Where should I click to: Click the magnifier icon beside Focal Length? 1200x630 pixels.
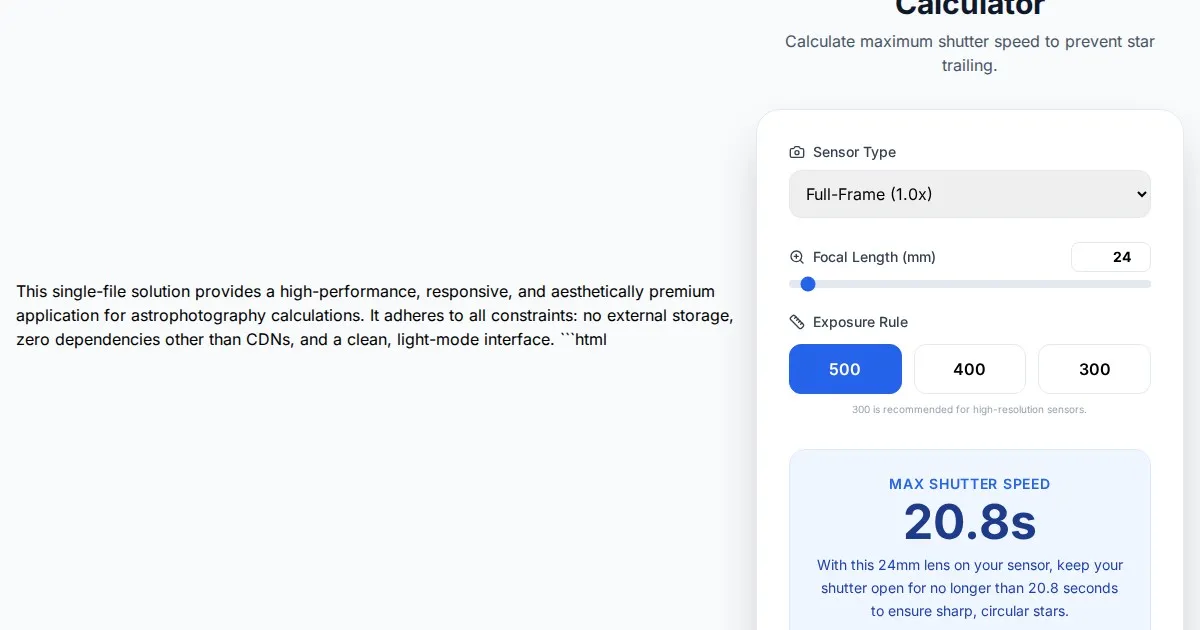tap(797, 257)
